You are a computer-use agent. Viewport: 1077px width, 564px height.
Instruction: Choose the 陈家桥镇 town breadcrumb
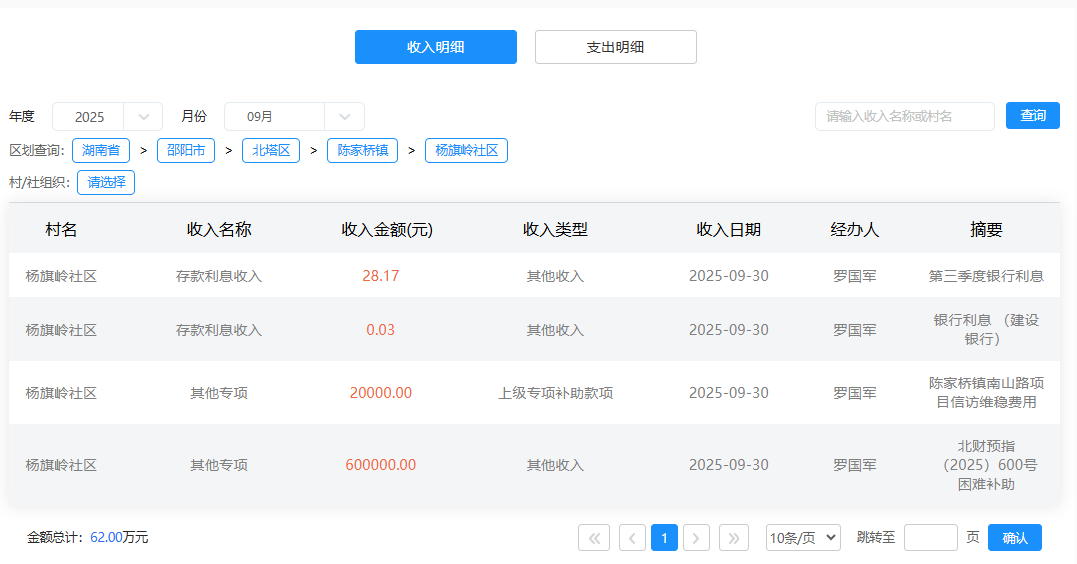362,151
